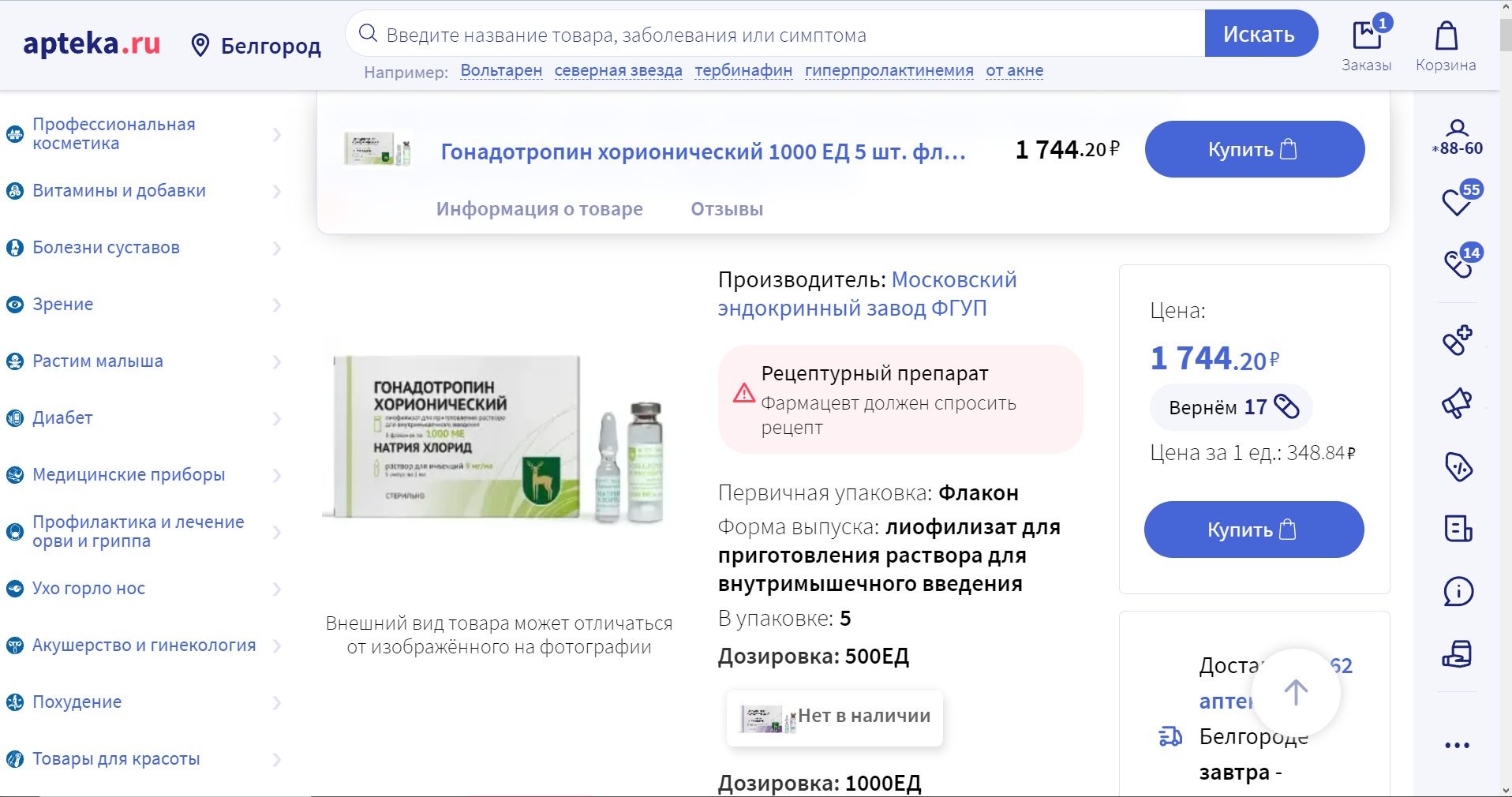Click the search magnifier icon in search bar
1512x797 pixels.
368,34
